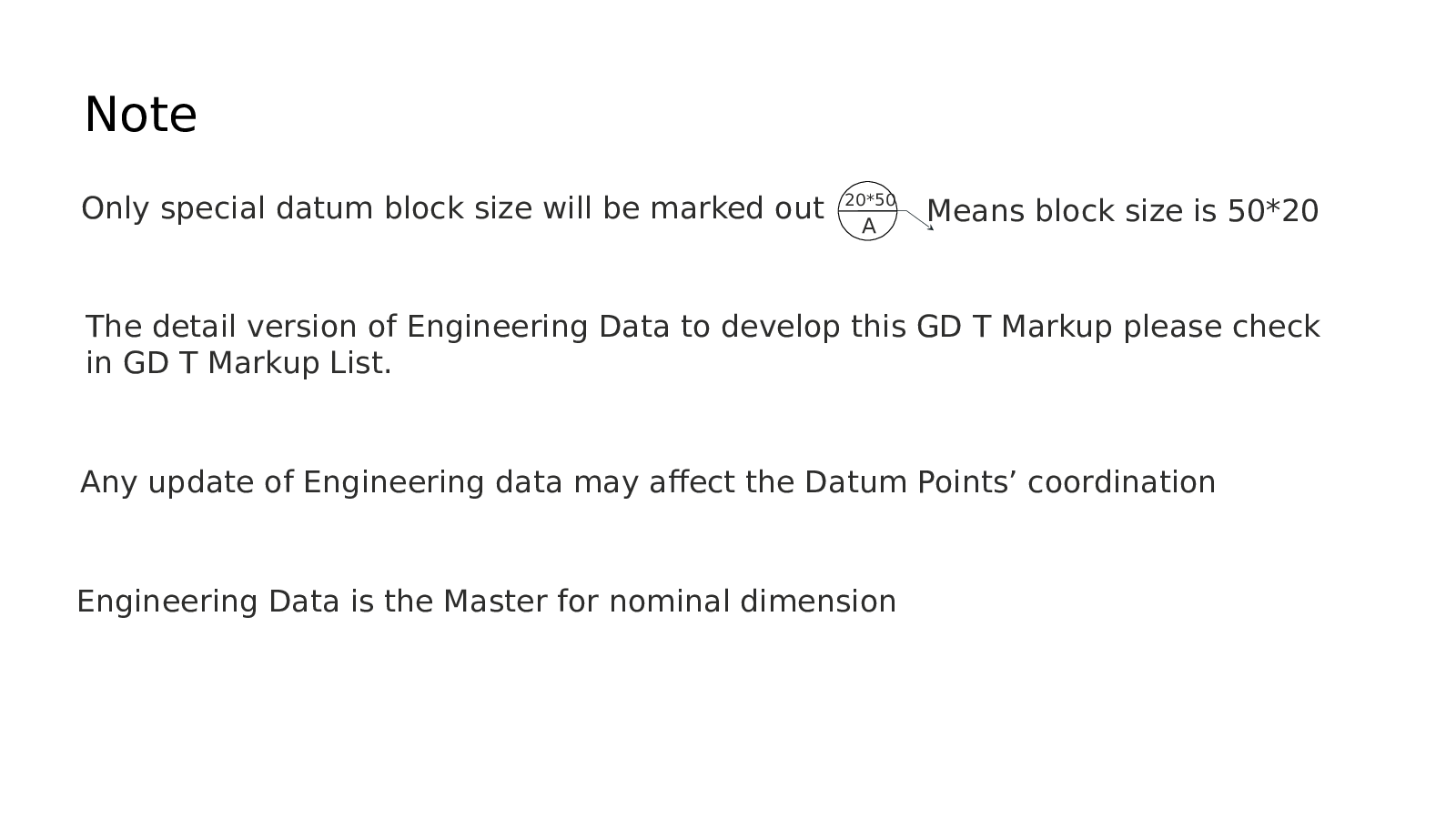
Task: Click the circular datum symbol
Action: point(867,212)
